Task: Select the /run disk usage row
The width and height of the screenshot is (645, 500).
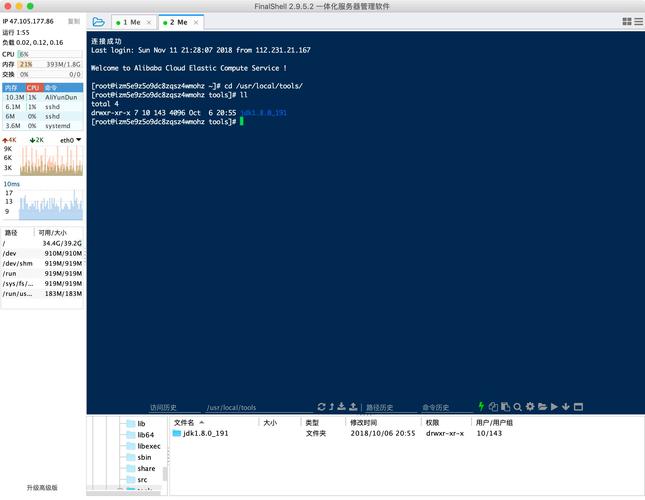Action: (43, 273)
